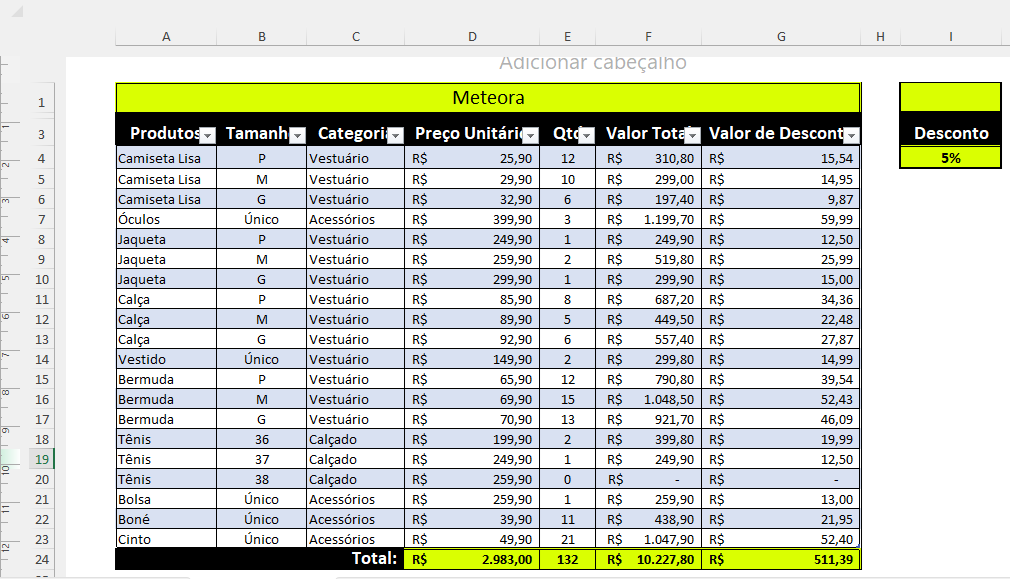
Task: Select Boné total value 438,90
Action: coord(648,519)
